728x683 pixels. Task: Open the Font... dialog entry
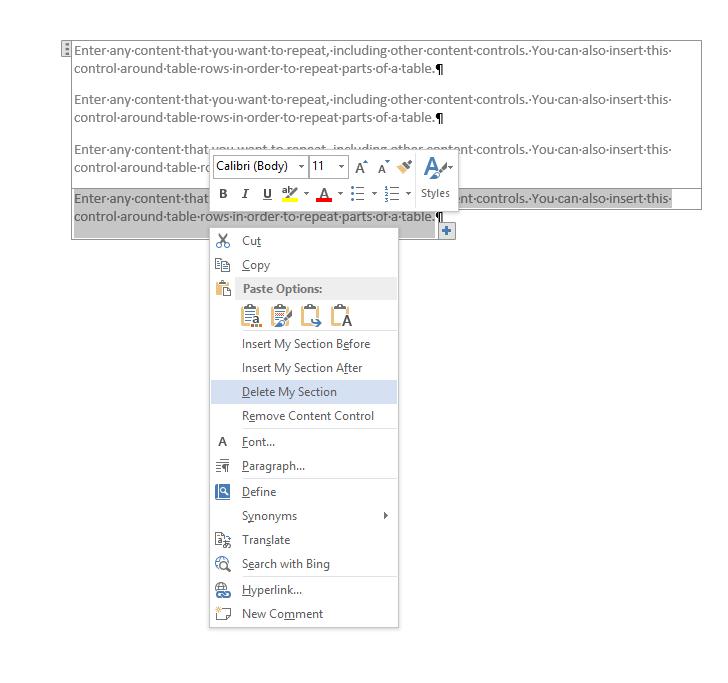[304, 442]
